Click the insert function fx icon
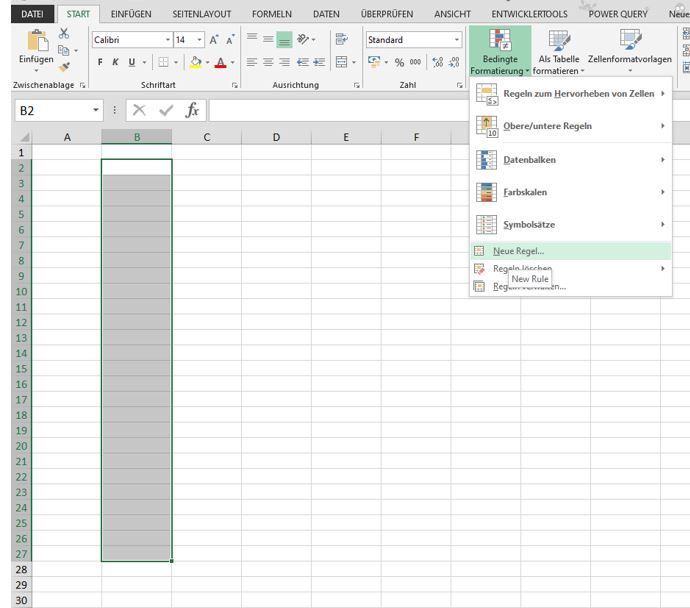The height and width of the screenshot is (608, 690). [192, 110]
